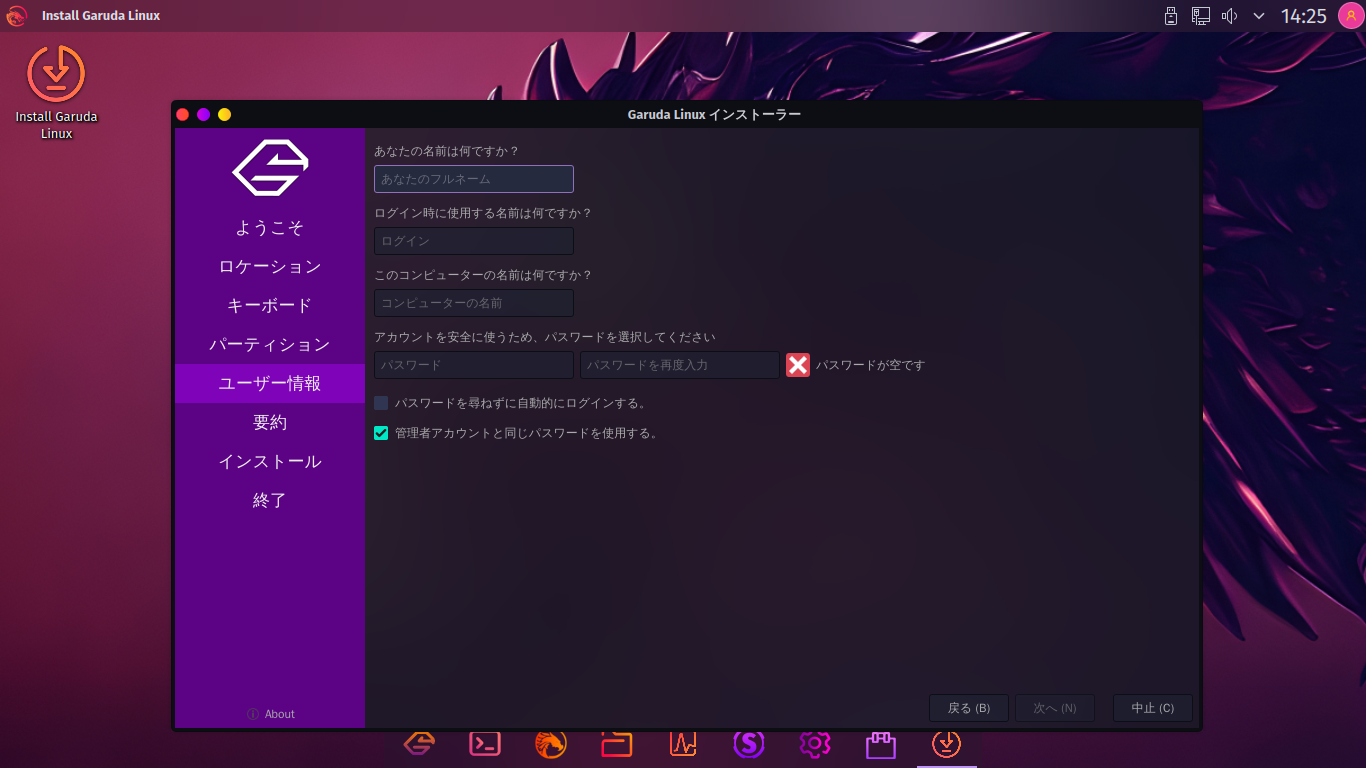Focus the コンピューターの名前 field
The height and width of the screenshot is (768, 1366).
[x=474, y=303]
